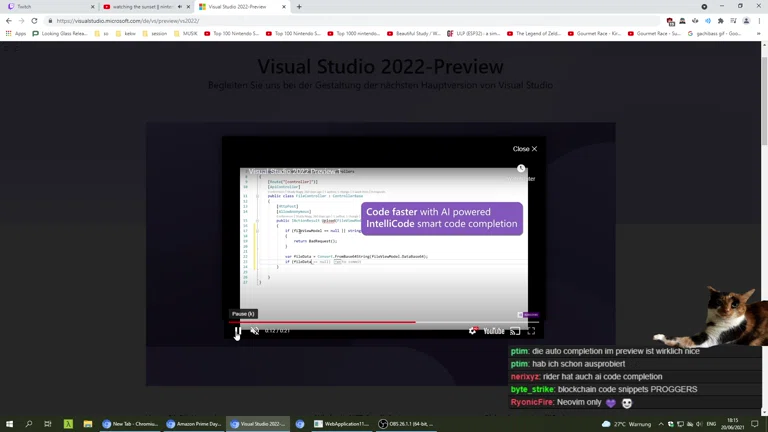Open the Apps bookmark shortcut

pos(16,34)
